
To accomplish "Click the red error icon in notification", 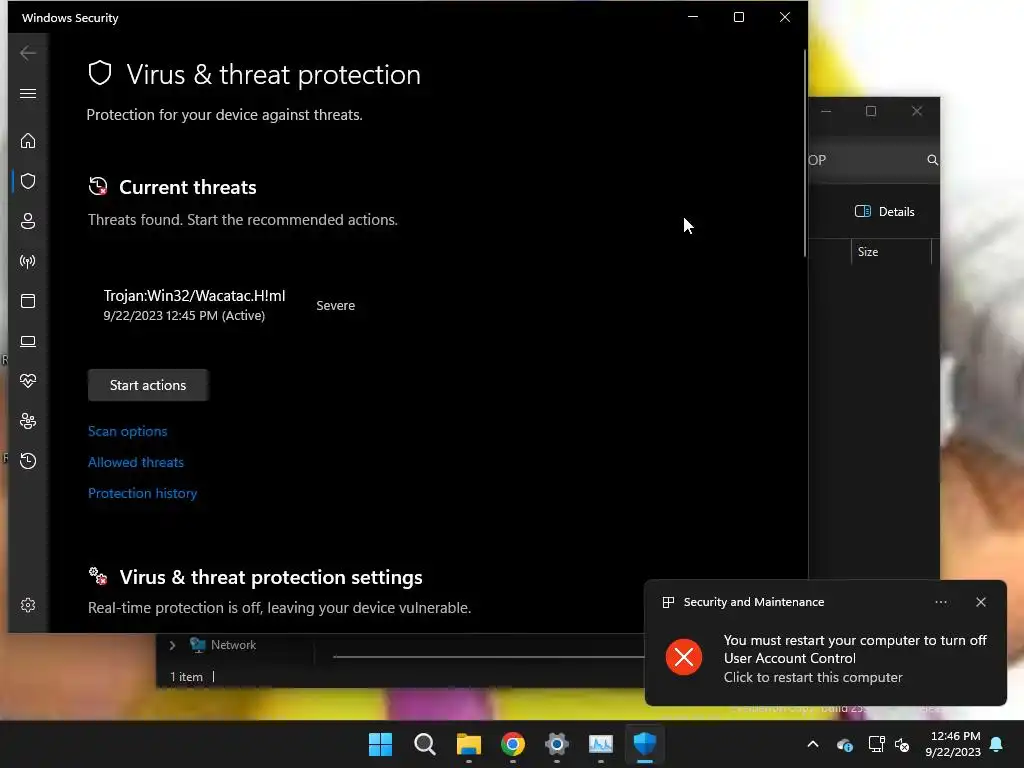I will pyautogui.click(x=684, y=657).
